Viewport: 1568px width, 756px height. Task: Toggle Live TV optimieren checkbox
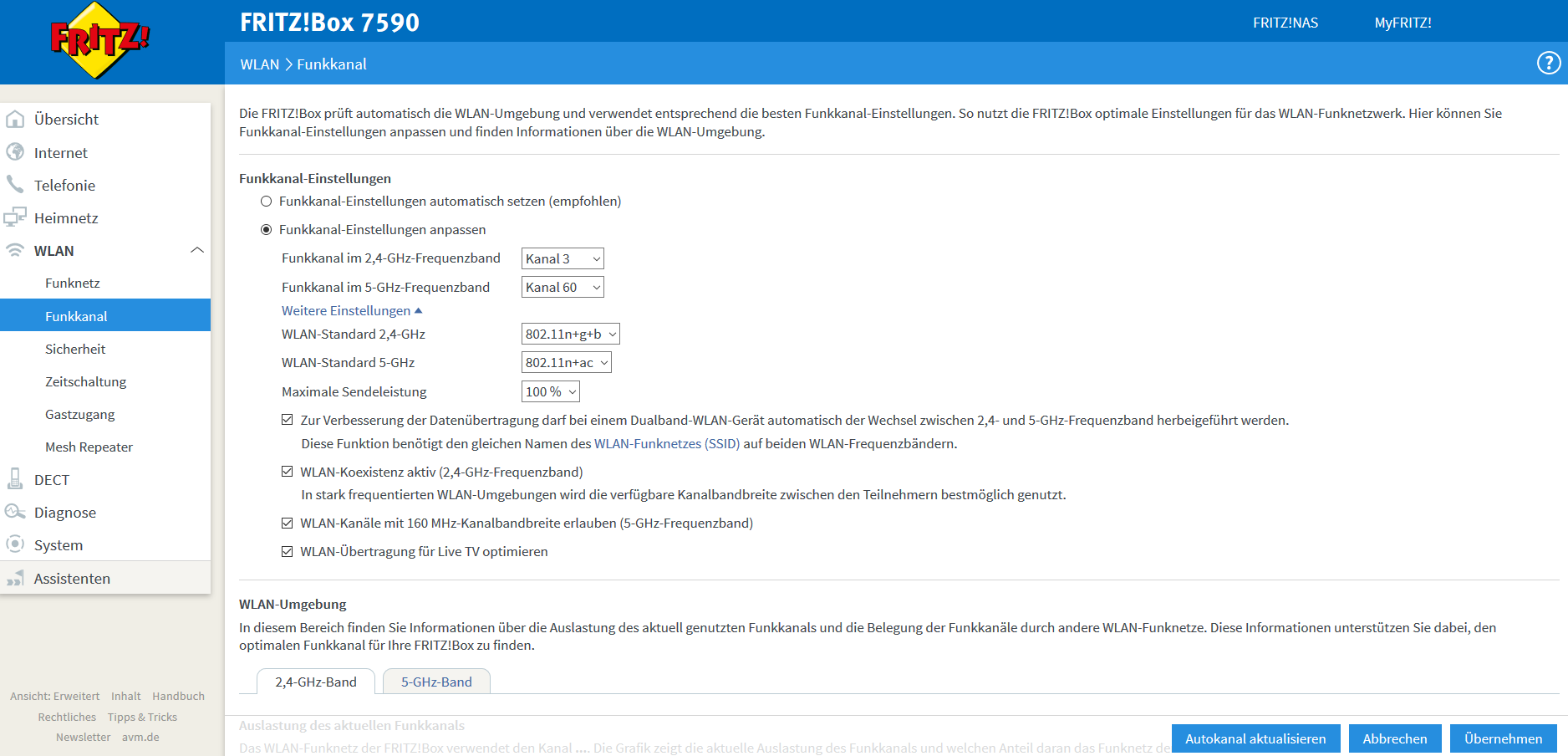click(288, 552)
